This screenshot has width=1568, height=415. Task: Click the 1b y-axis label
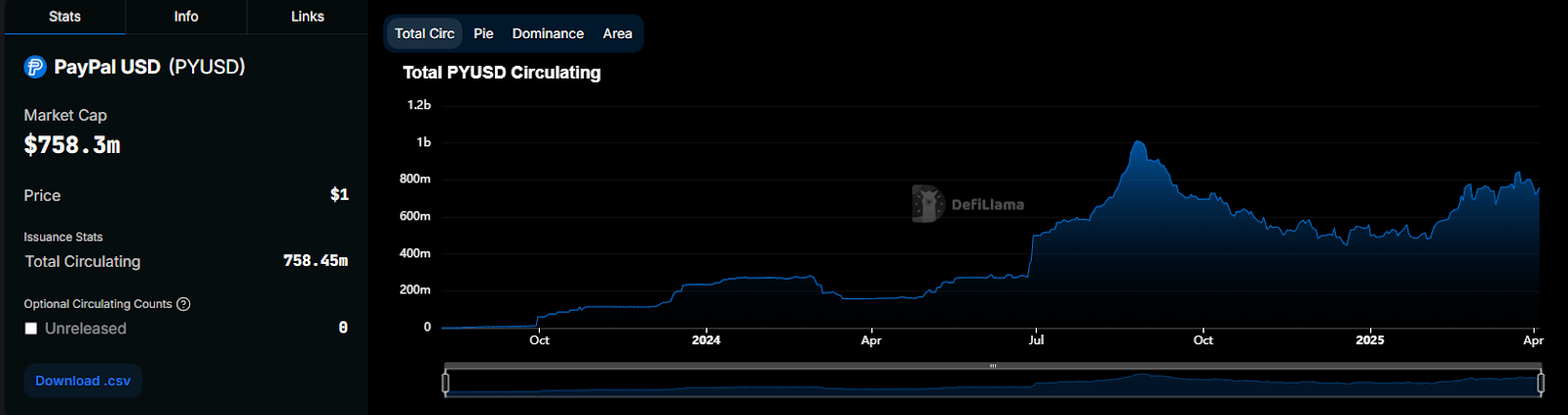coord(423,142)
